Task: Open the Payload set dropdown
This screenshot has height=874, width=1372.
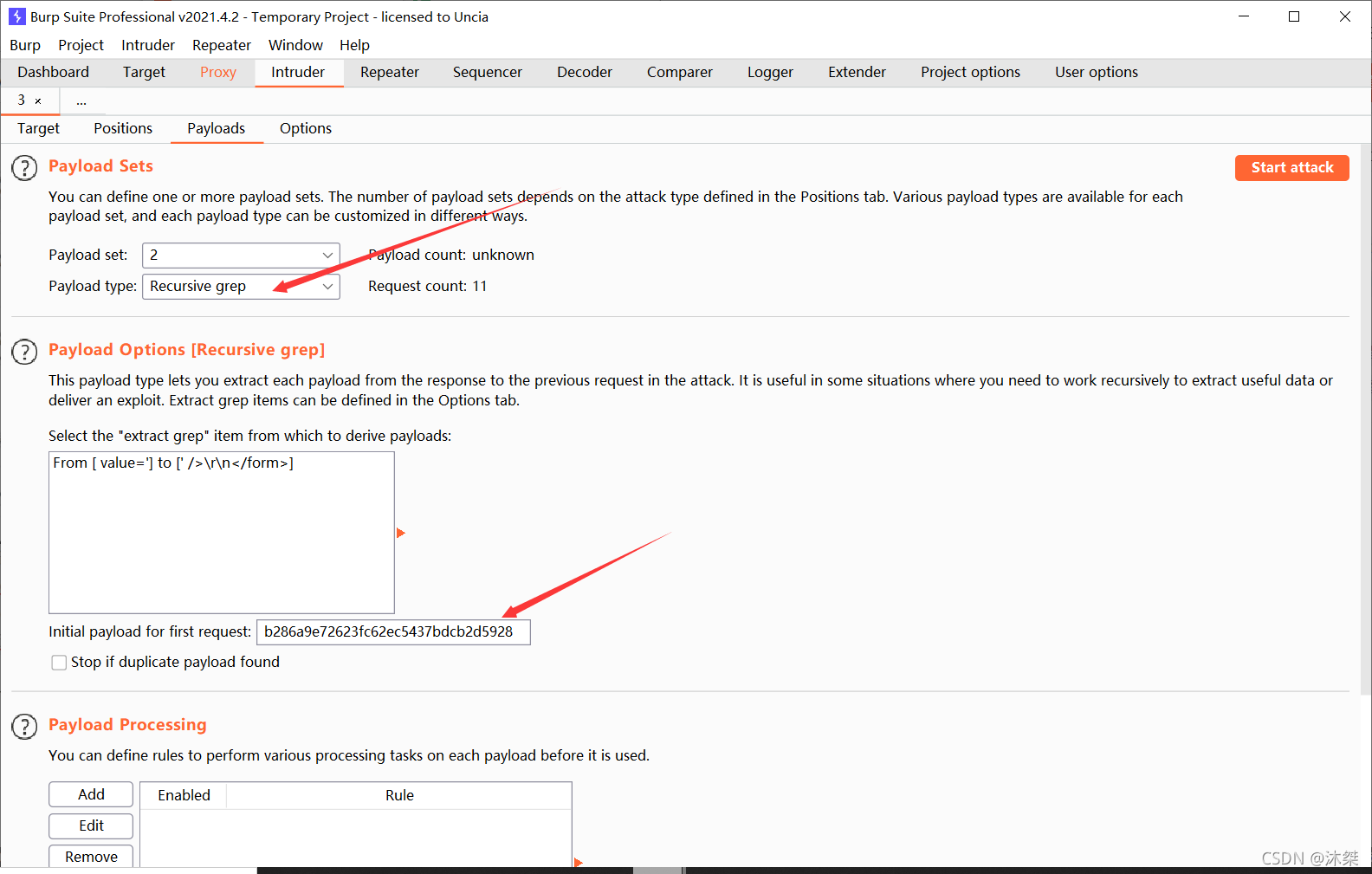Action: click(241, 256)
